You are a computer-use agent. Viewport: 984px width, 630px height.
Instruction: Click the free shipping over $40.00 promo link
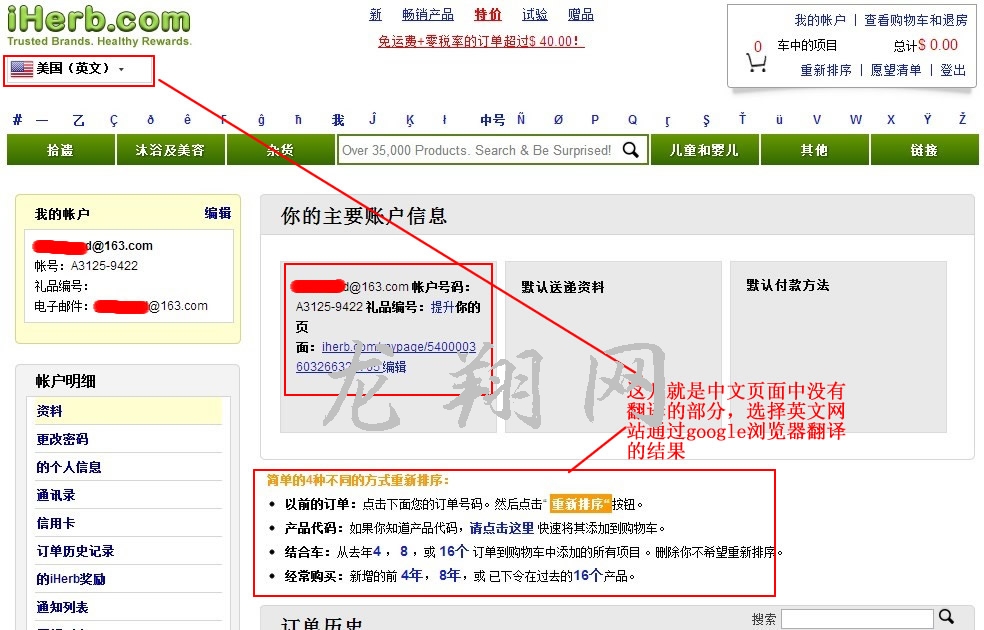(x=481, y=41)
